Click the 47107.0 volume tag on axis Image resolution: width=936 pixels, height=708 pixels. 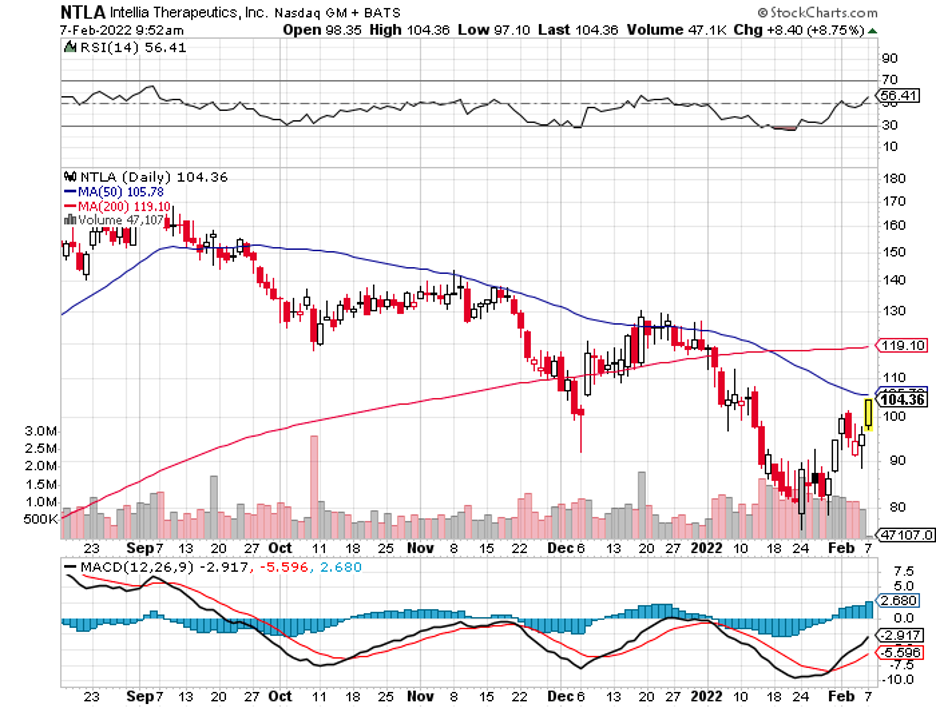904,535
